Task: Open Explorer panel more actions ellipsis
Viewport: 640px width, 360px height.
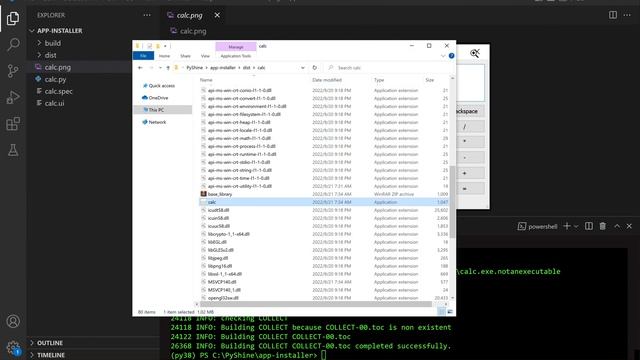Action: point(147,15)
